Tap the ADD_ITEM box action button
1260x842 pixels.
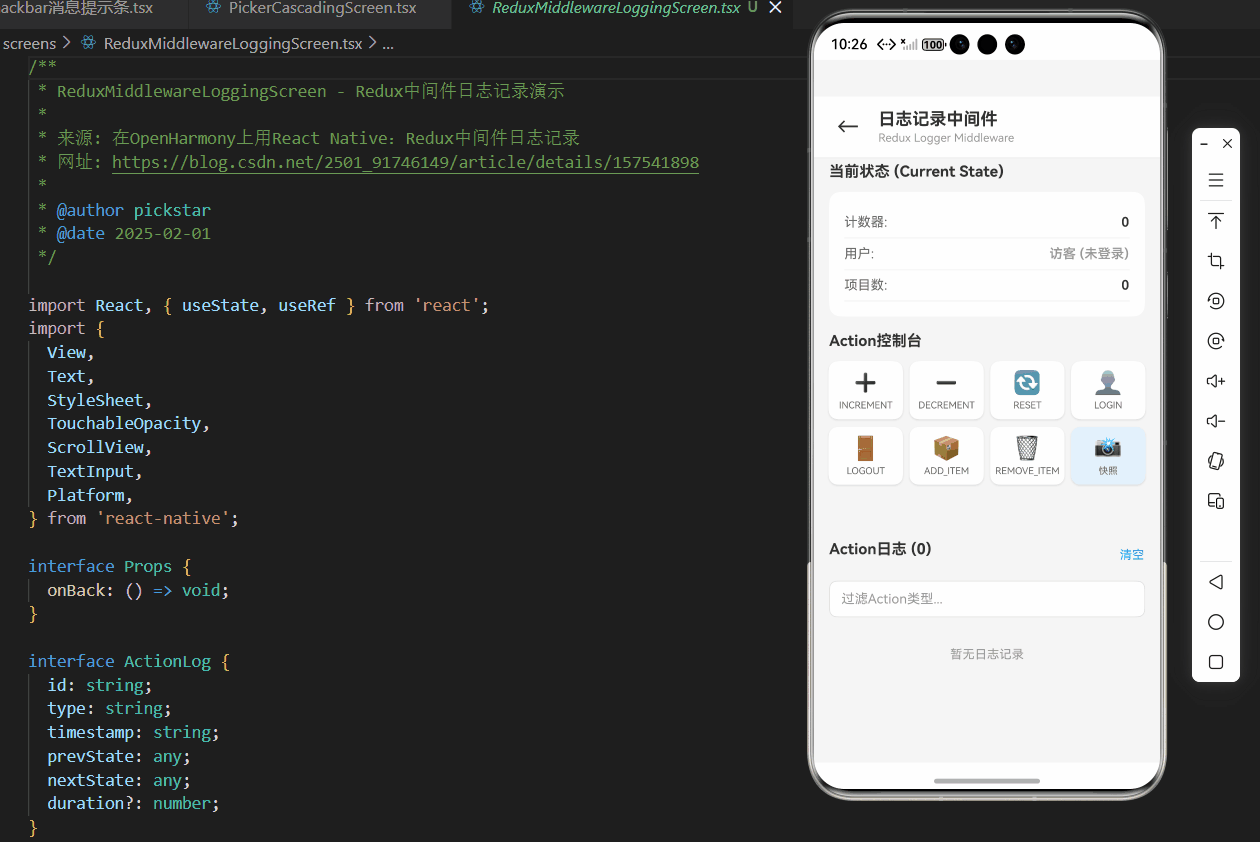coord(946,456)
